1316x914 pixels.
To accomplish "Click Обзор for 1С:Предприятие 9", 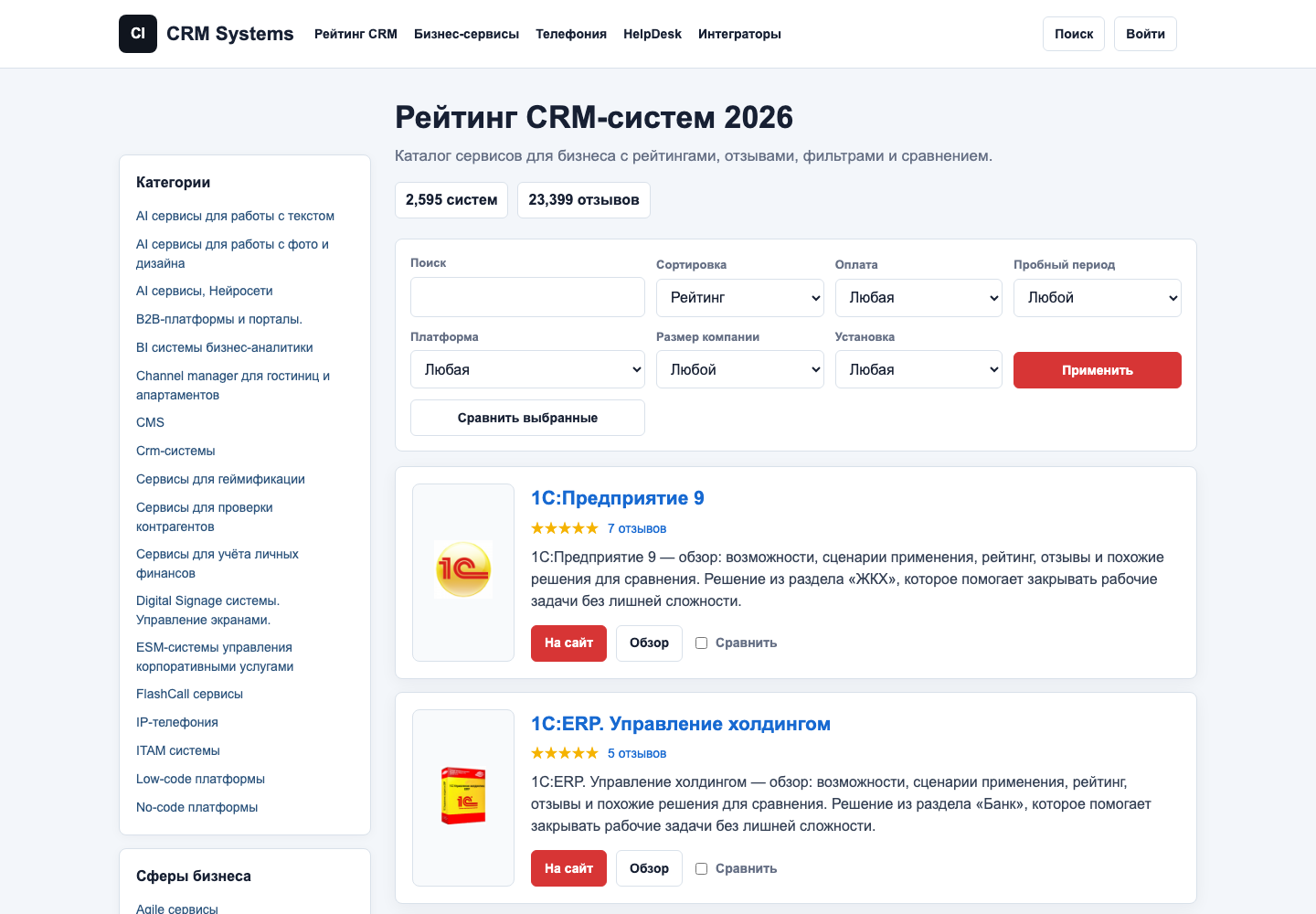I will (x=649, y=643).
